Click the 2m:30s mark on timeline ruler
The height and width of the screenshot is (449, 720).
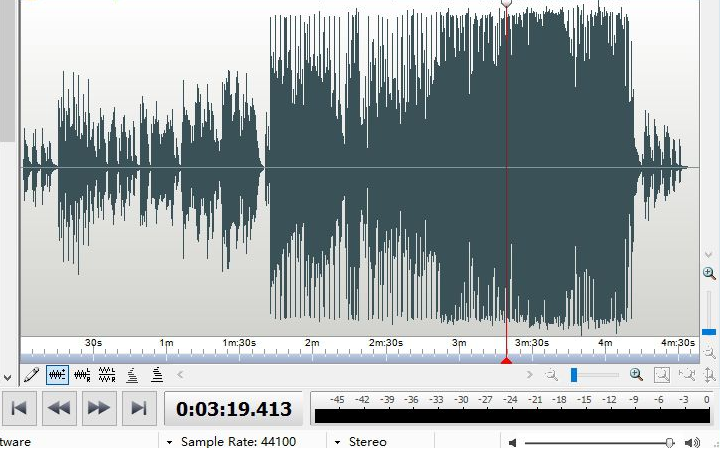[386, 342]
